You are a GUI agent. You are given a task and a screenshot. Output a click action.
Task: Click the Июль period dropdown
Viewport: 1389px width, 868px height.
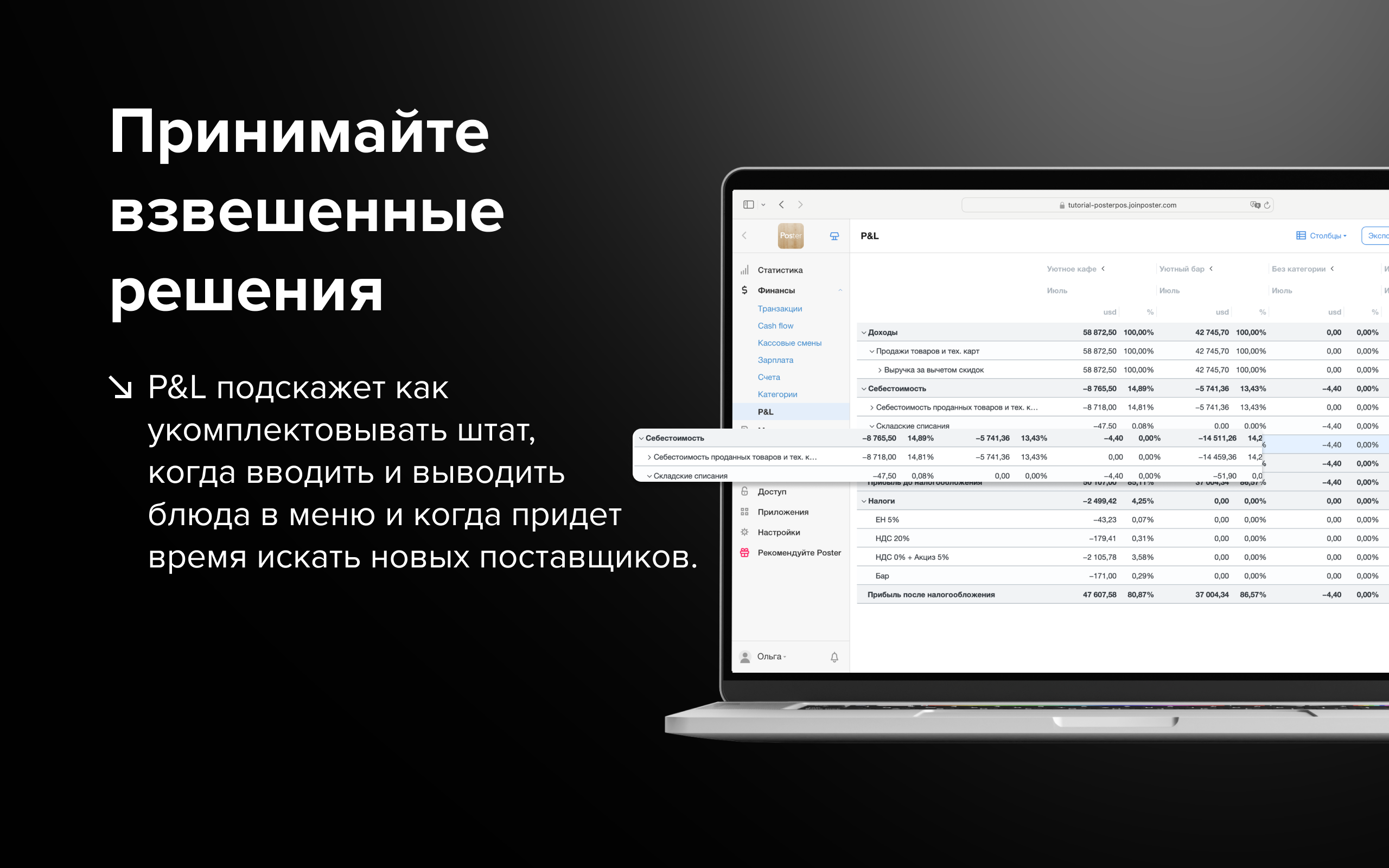click(1057, 290)
